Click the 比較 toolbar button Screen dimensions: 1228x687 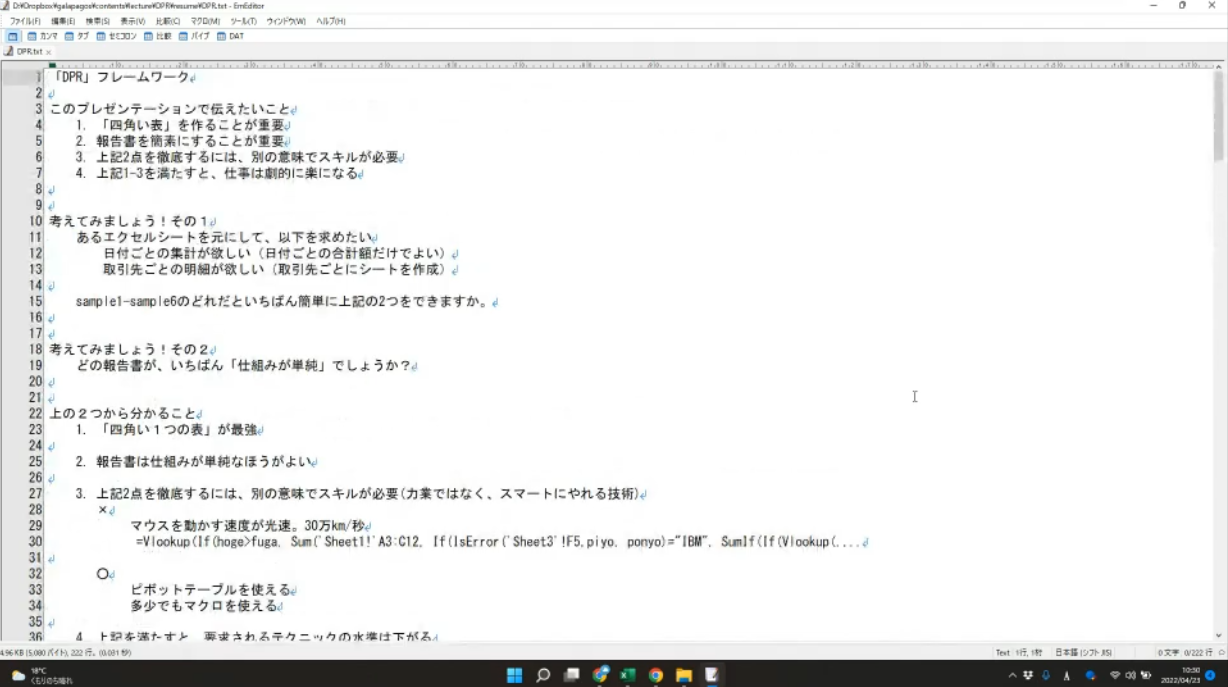coord(158,36)
